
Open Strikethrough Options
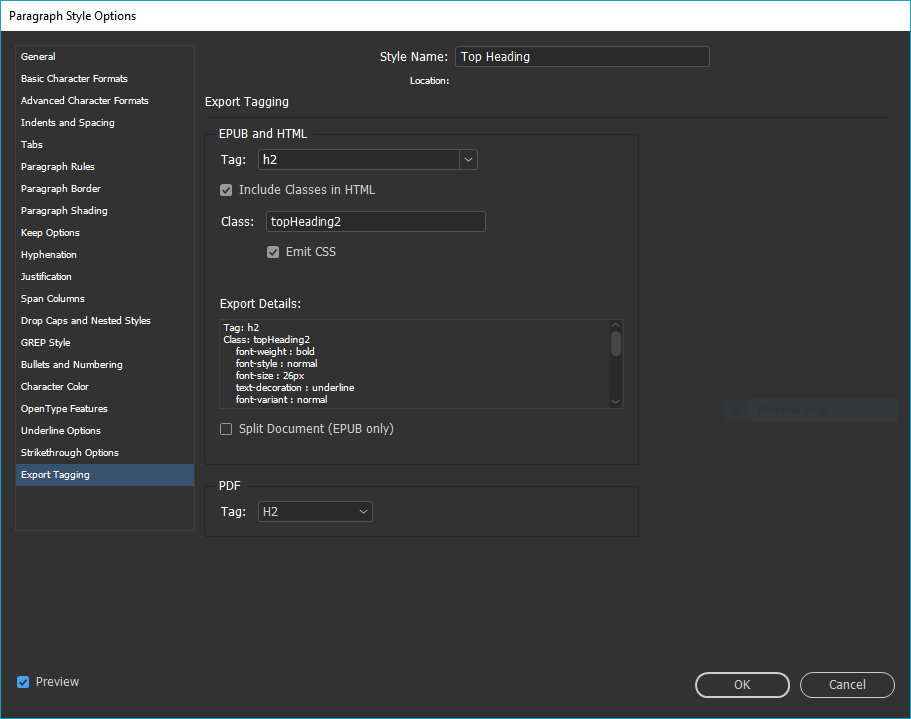(69, 452)
